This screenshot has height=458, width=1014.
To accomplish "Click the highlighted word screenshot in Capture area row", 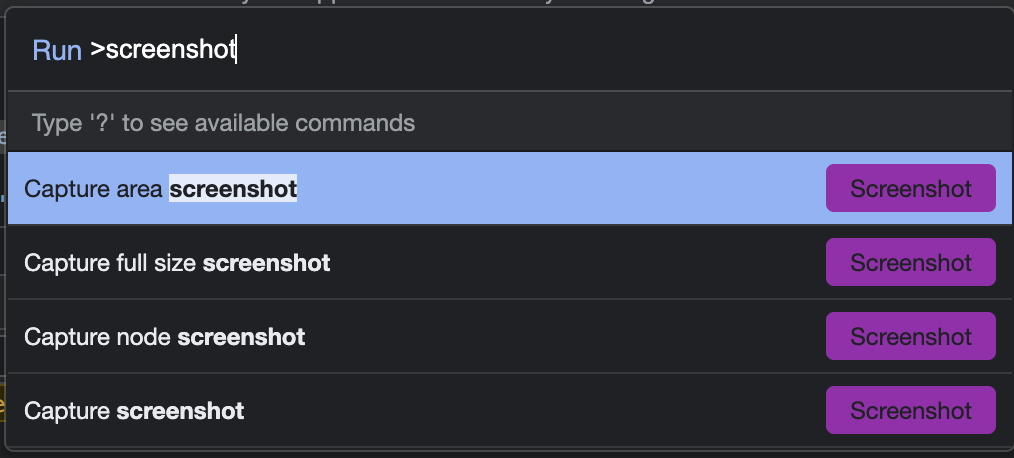I will coord(233,189).
